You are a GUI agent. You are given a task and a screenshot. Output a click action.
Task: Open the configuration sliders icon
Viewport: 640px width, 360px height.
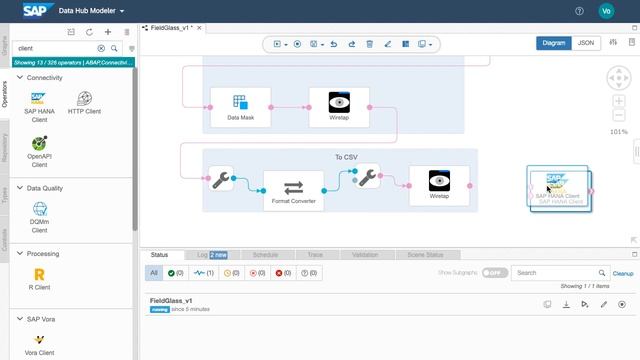613,42
